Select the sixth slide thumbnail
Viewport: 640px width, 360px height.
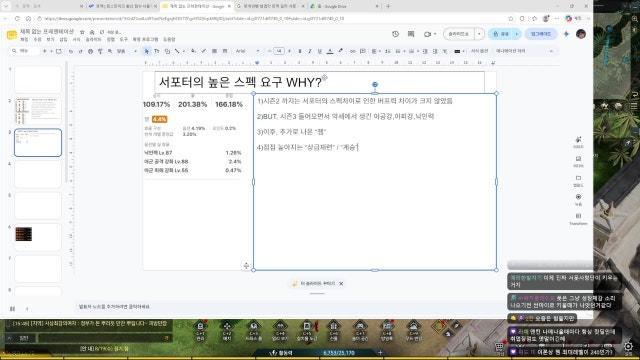[x=38, y=237]
